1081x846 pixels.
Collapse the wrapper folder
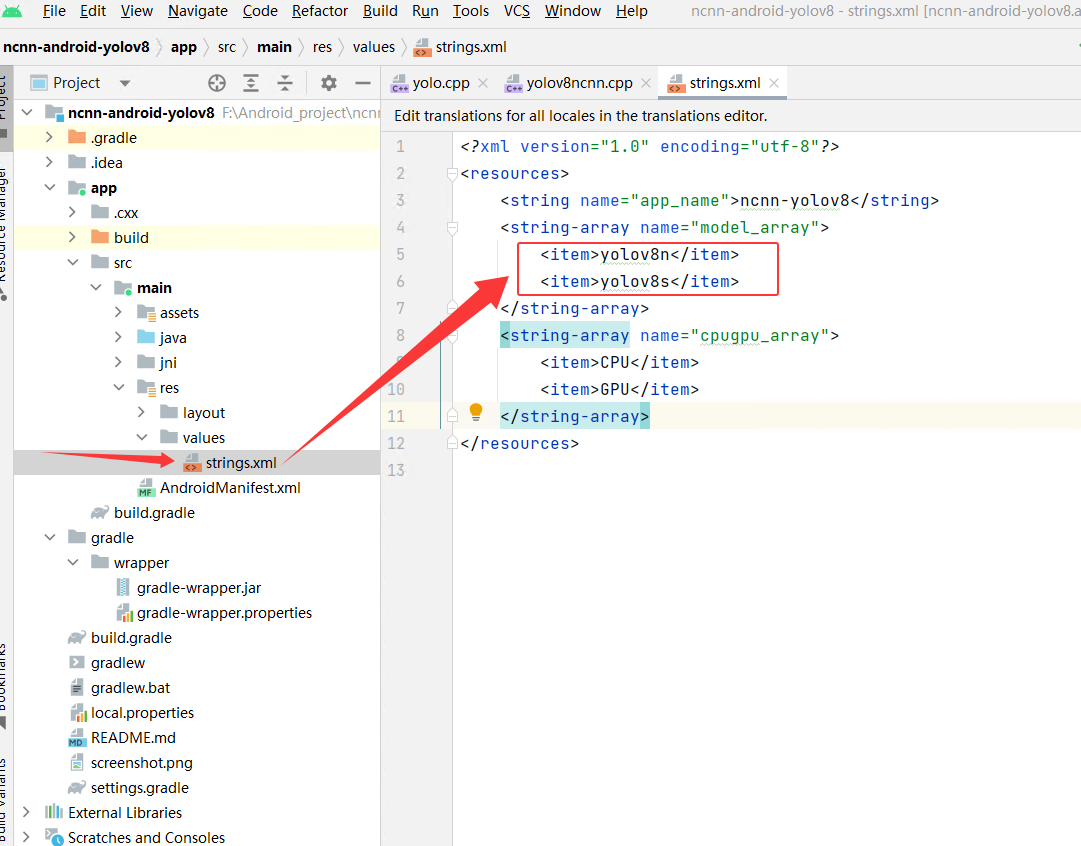[72, 563]
